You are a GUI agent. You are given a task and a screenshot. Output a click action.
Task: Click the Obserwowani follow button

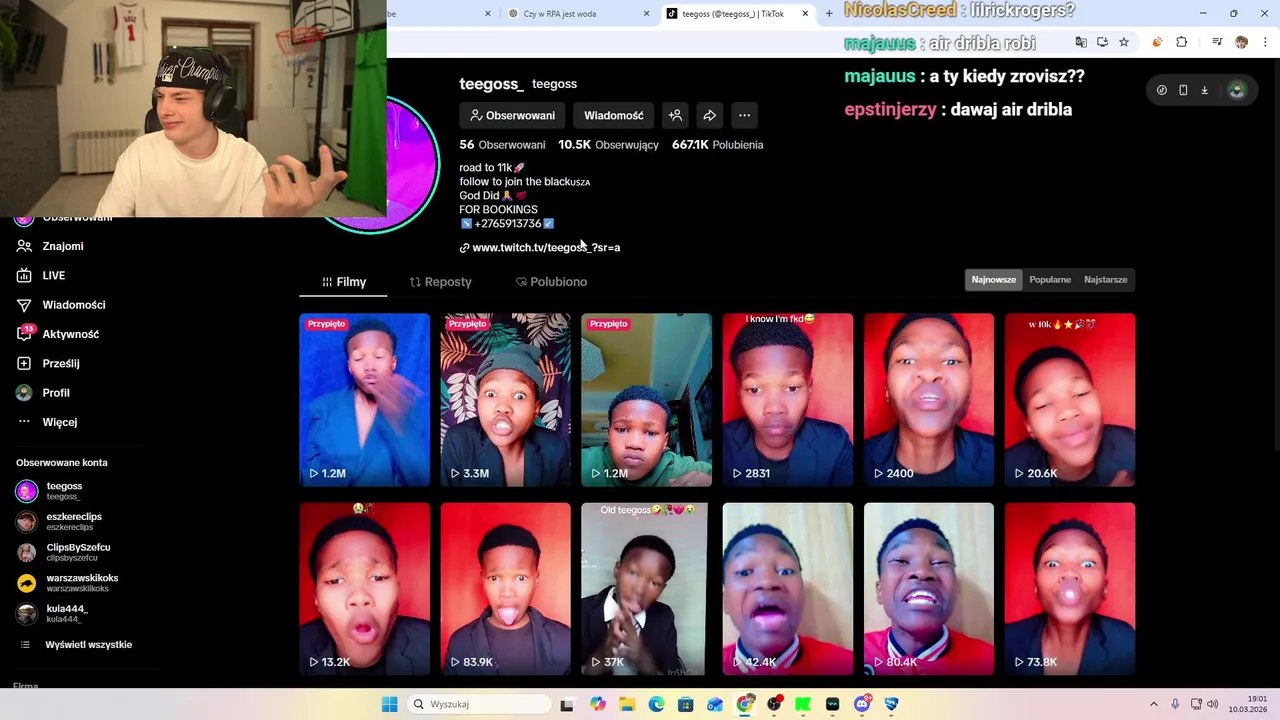pos(512,115)
